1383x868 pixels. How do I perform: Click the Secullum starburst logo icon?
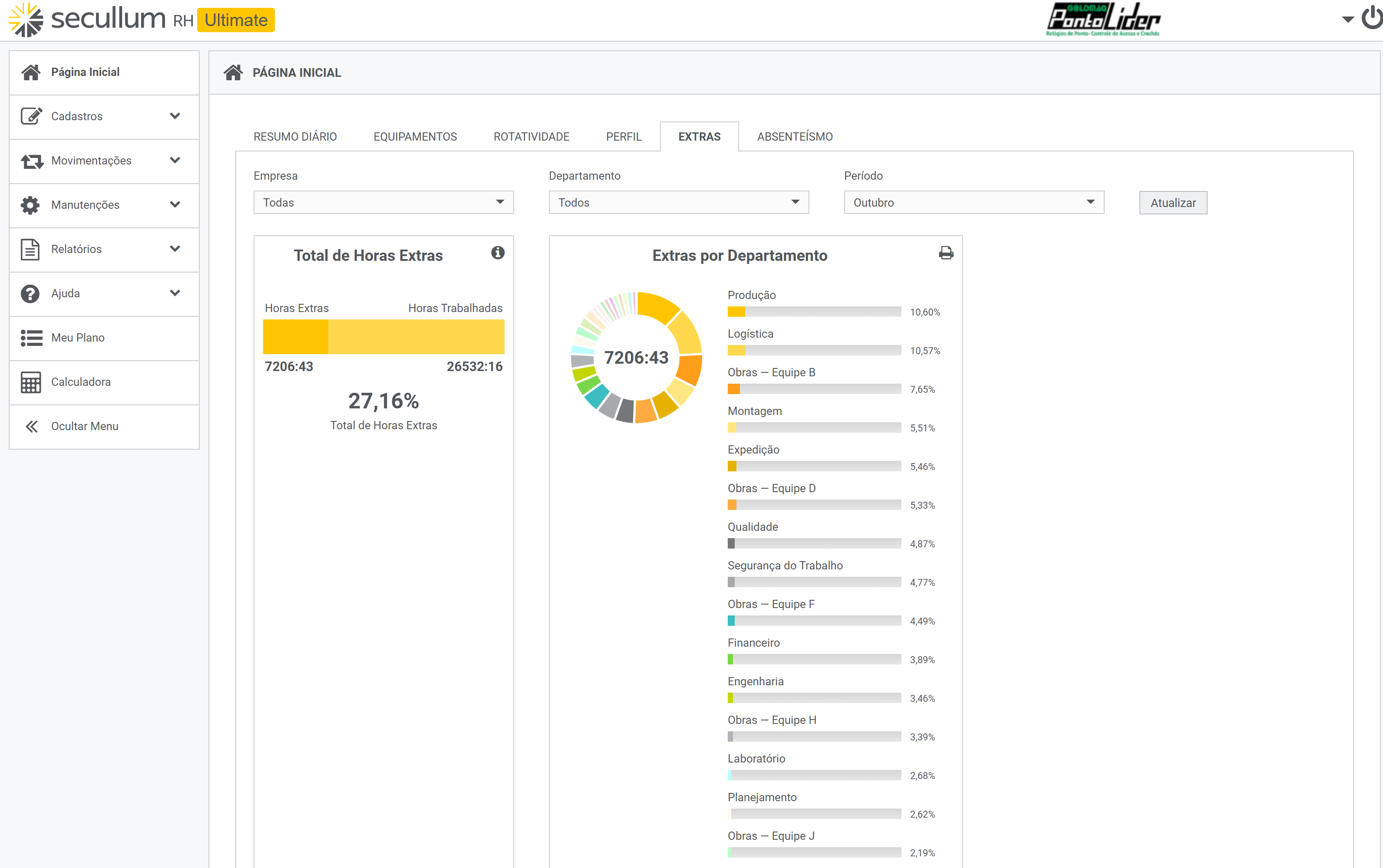pos(26,20)
